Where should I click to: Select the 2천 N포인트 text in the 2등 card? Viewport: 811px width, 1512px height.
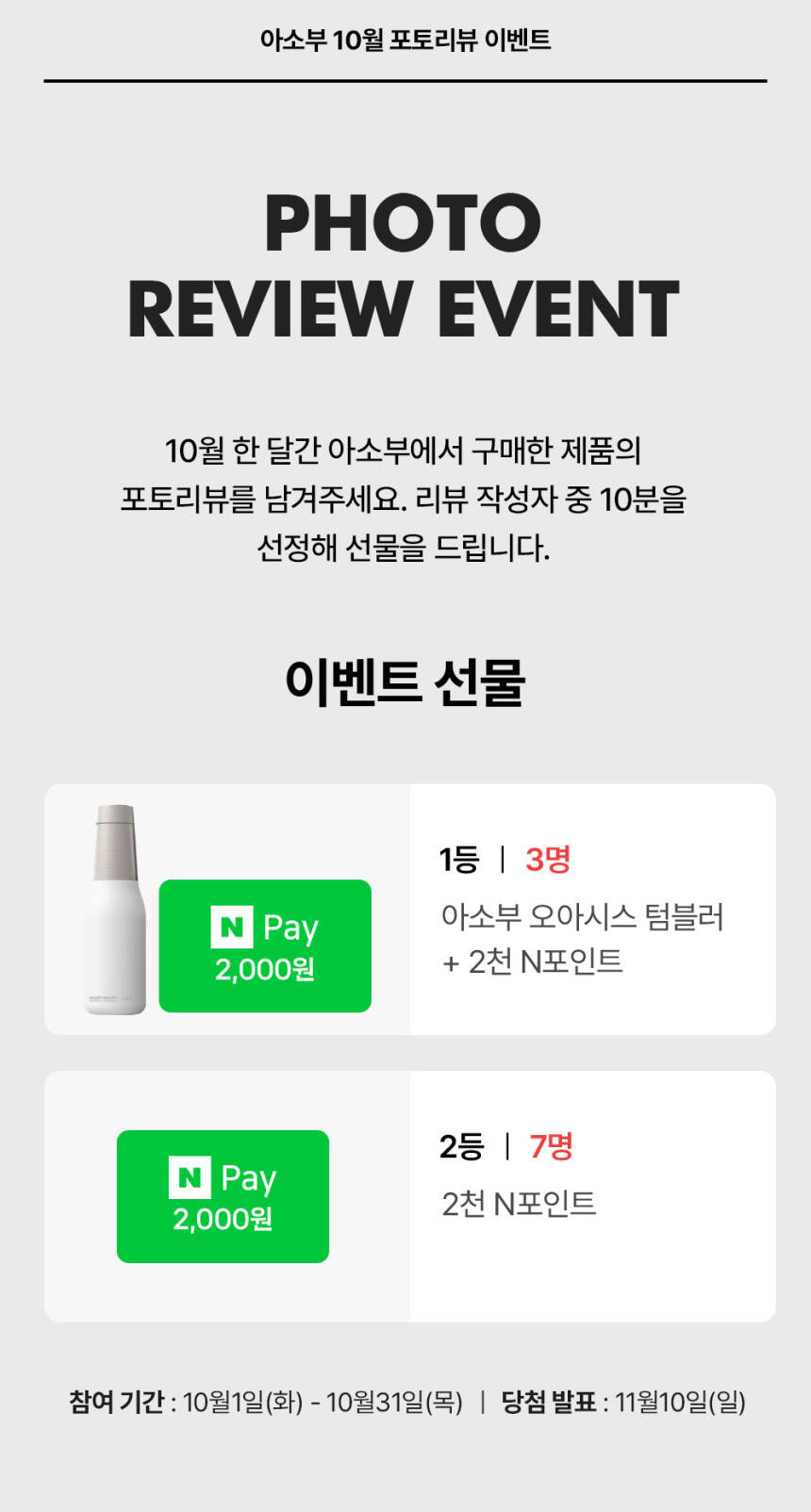tap(519, 1204)
